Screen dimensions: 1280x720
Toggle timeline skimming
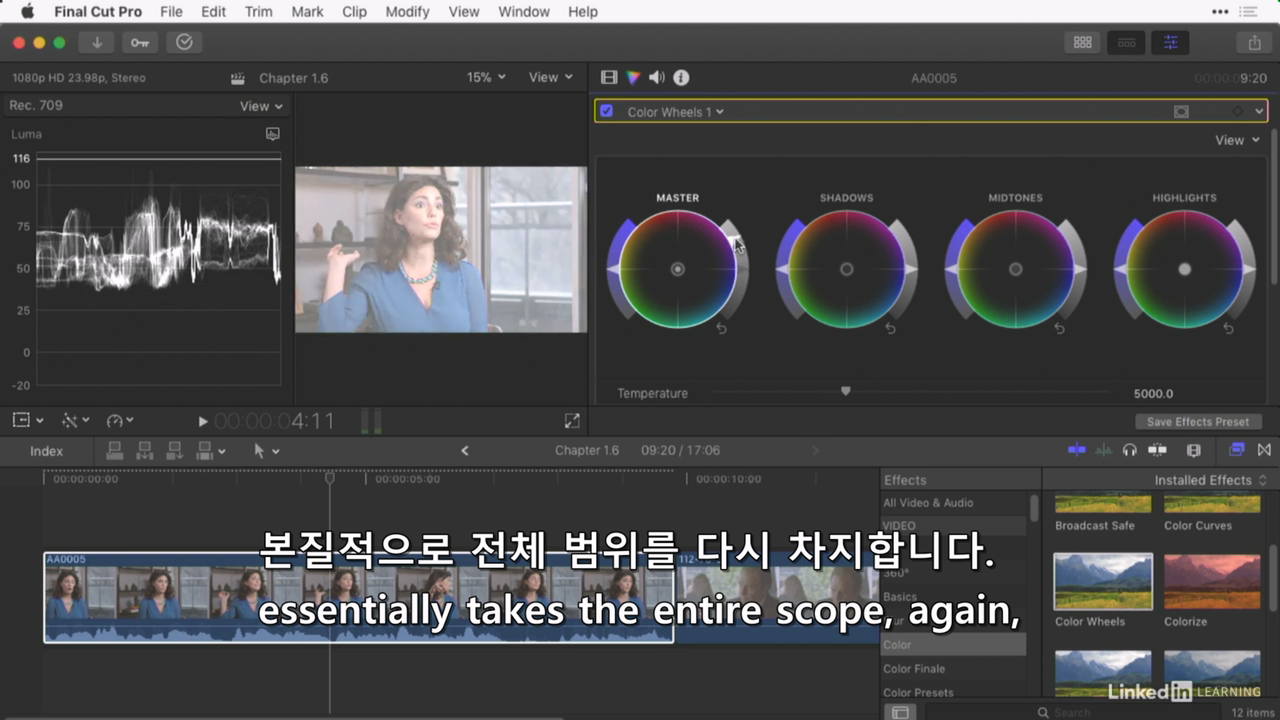(1077, 451)
